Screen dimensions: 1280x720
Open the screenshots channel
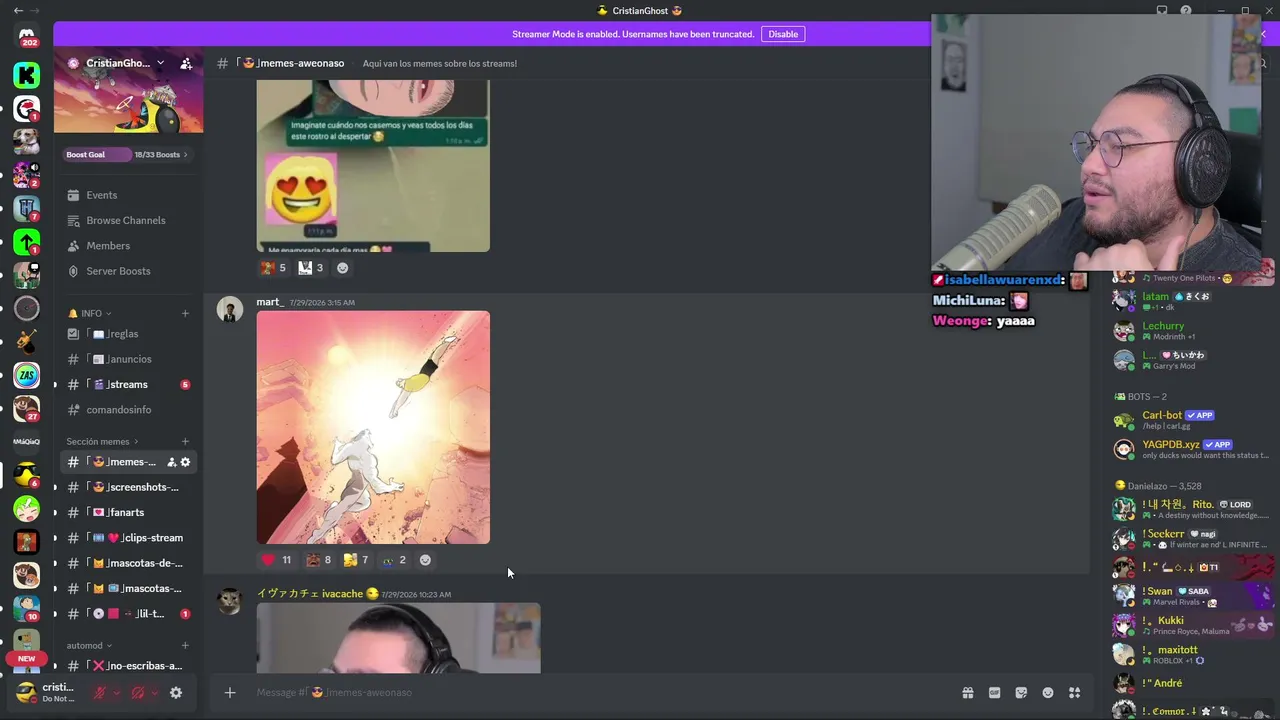coord(128,487)
